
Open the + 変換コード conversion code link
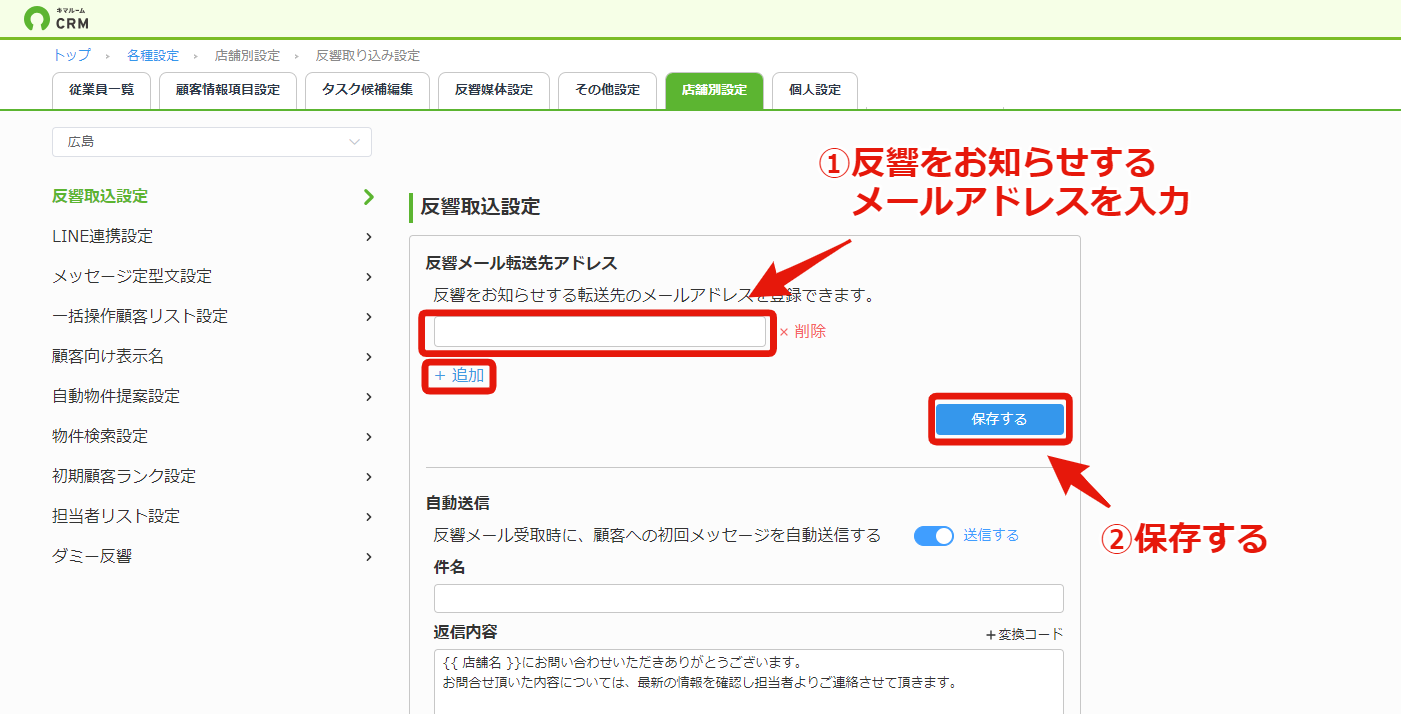click(1024, 634)
